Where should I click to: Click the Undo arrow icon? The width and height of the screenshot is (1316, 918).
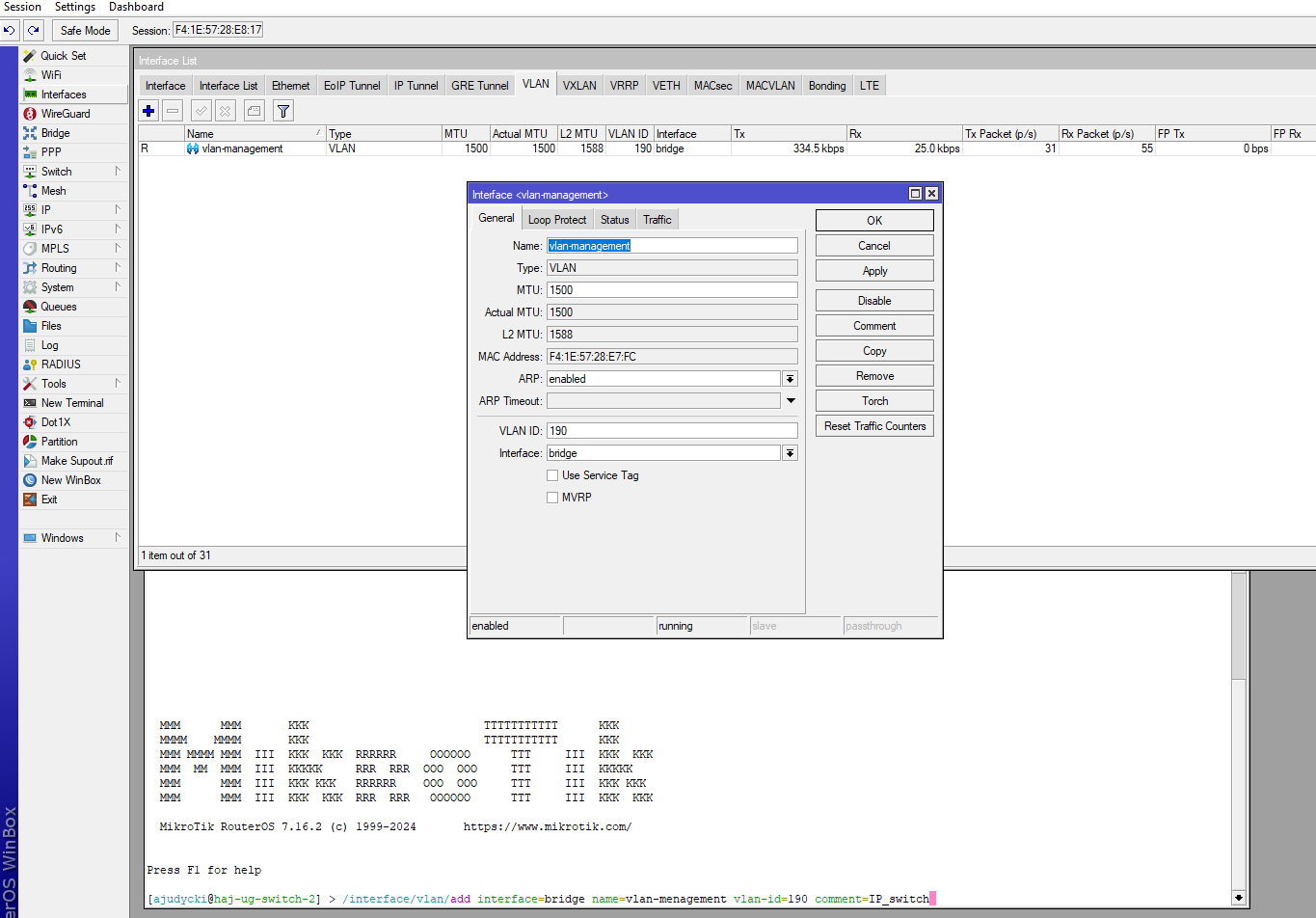pos(10,30)
